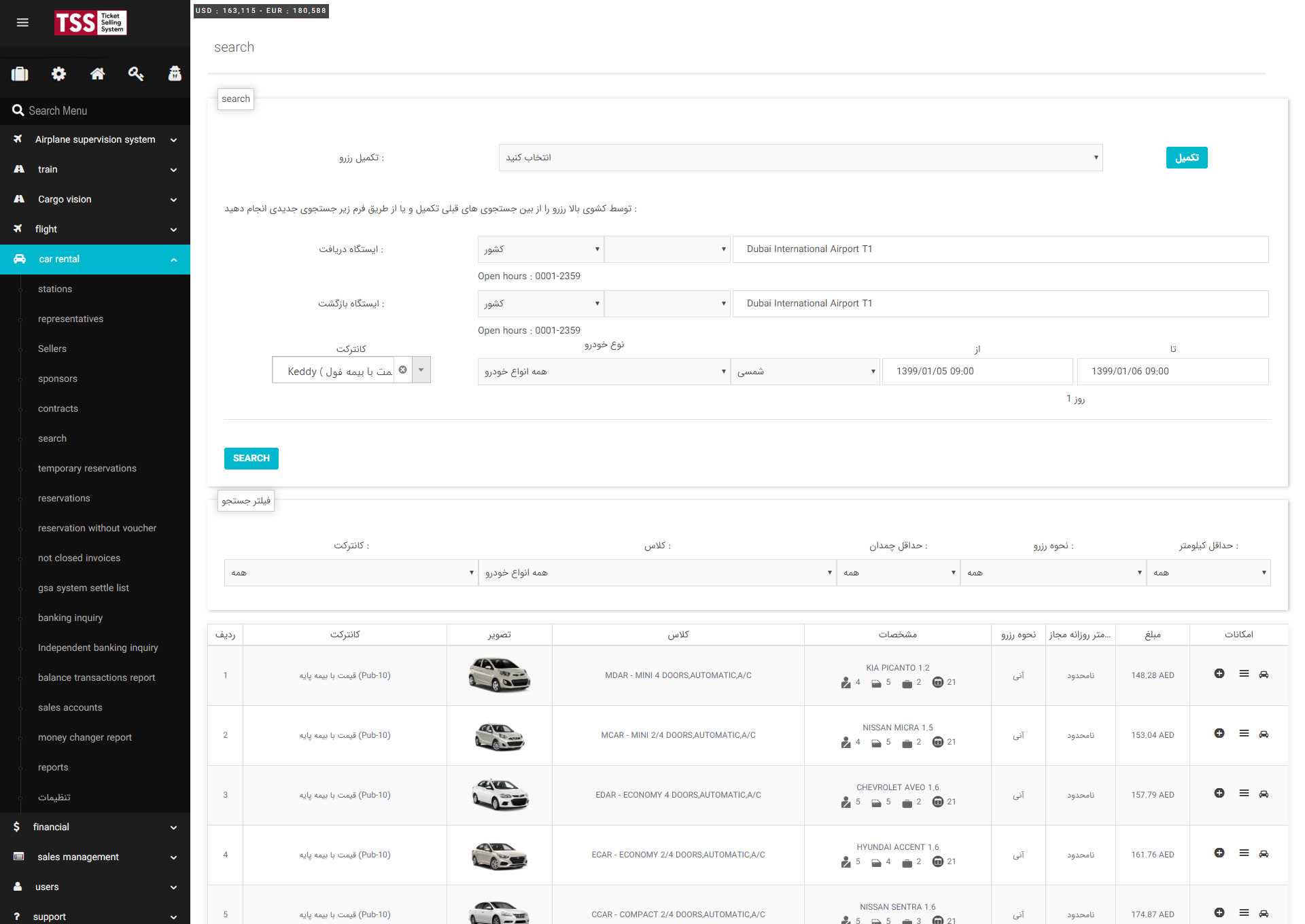Open settings gear icon in sidebar
Screen dimensions: 1305x924
[x=58, y=73]
